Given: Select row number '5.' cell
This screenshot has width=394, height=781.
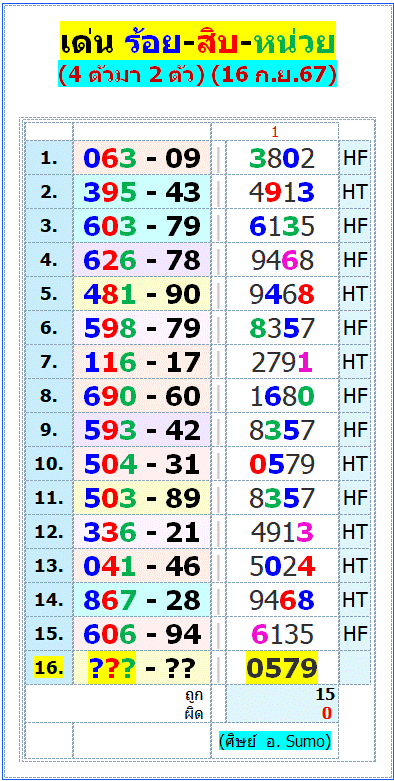Looking at the screenshot, I should point(49,294).
